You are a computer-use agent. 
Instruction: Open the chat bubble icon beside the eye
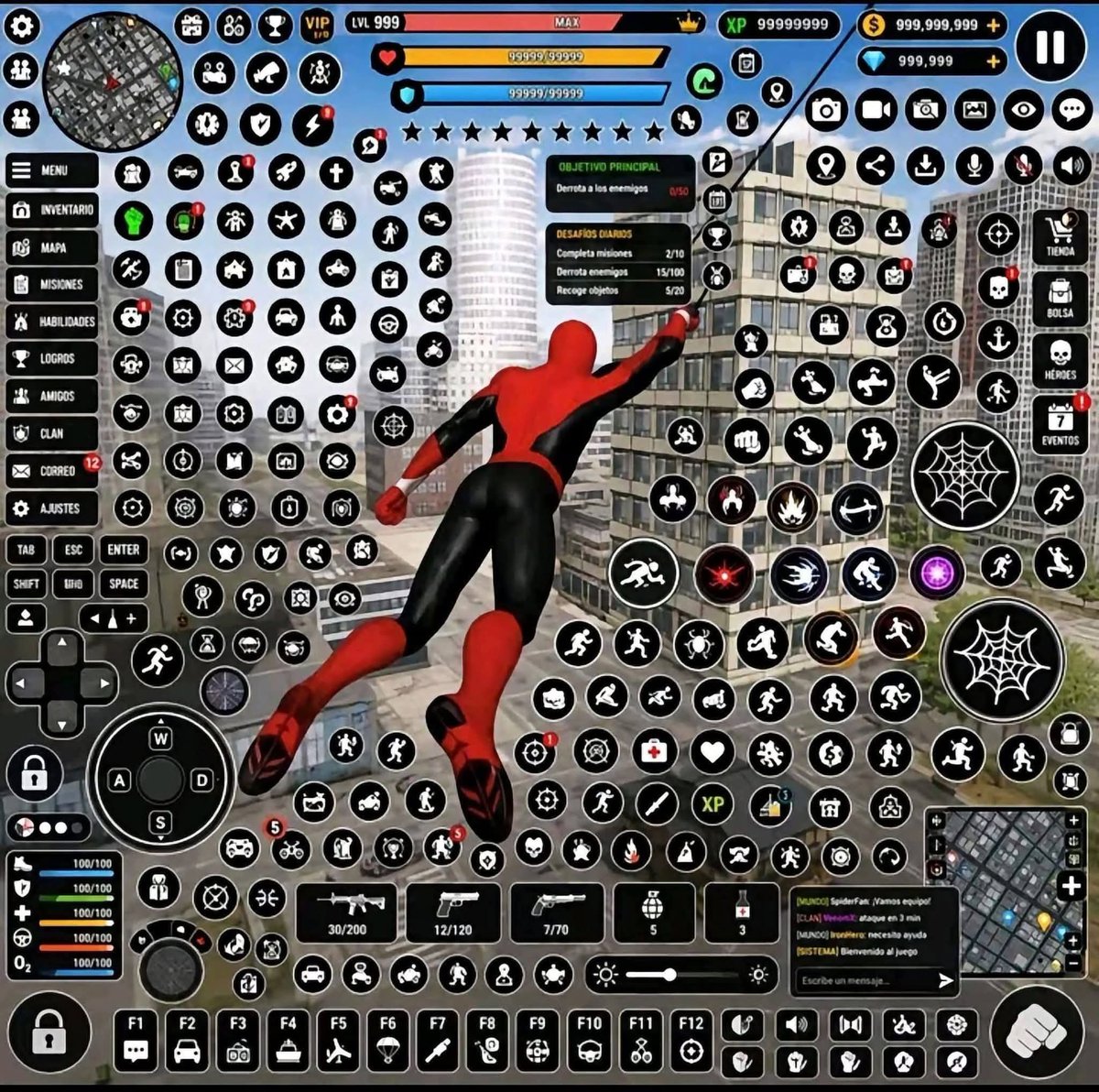pyautogui.click(x=1072, y=111)
